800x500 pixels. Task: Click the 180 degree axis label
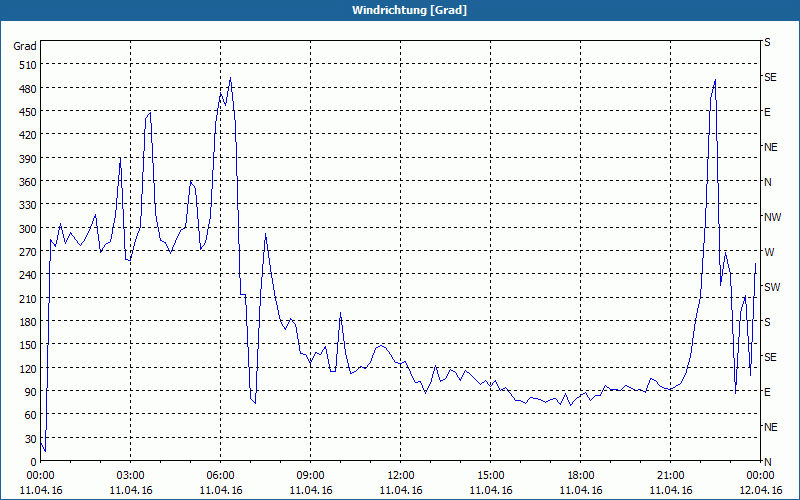tap(28, 322)
